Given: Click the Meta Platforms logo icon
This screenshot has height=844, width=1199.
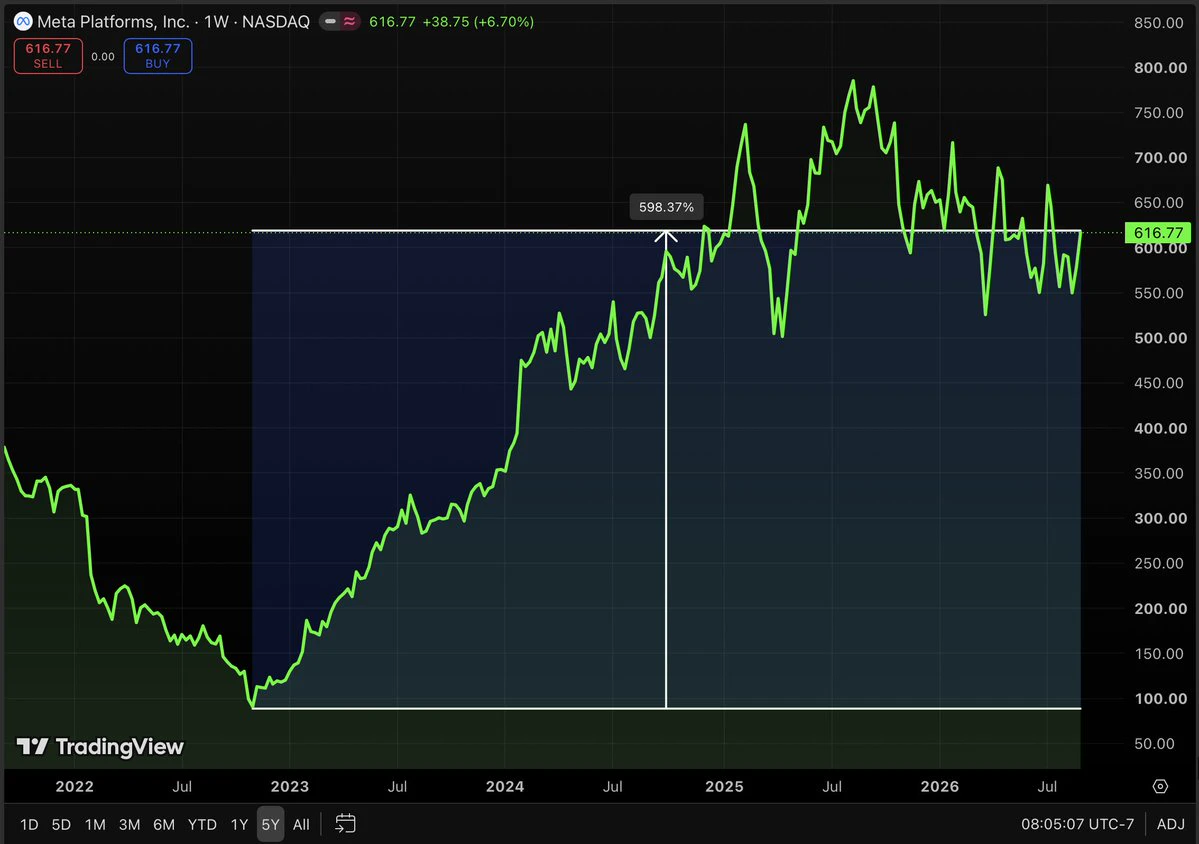Looking at the screenshot, I should [23, 21].
